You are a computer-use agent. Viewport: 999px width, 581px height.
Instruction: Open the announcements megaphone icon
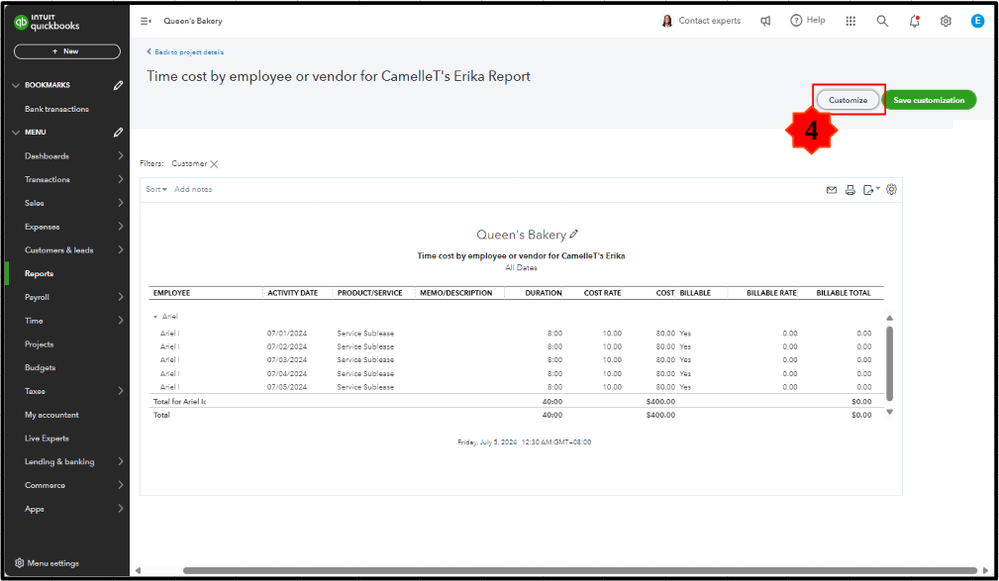click(765, 21)
